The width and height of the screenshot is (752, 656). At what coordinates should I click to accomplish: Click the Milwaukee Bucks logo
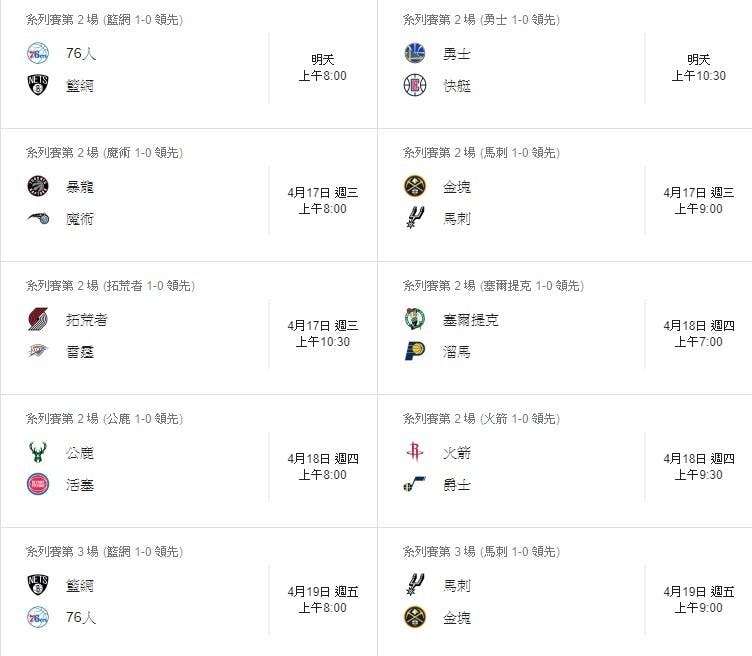(x=38, y=452)
